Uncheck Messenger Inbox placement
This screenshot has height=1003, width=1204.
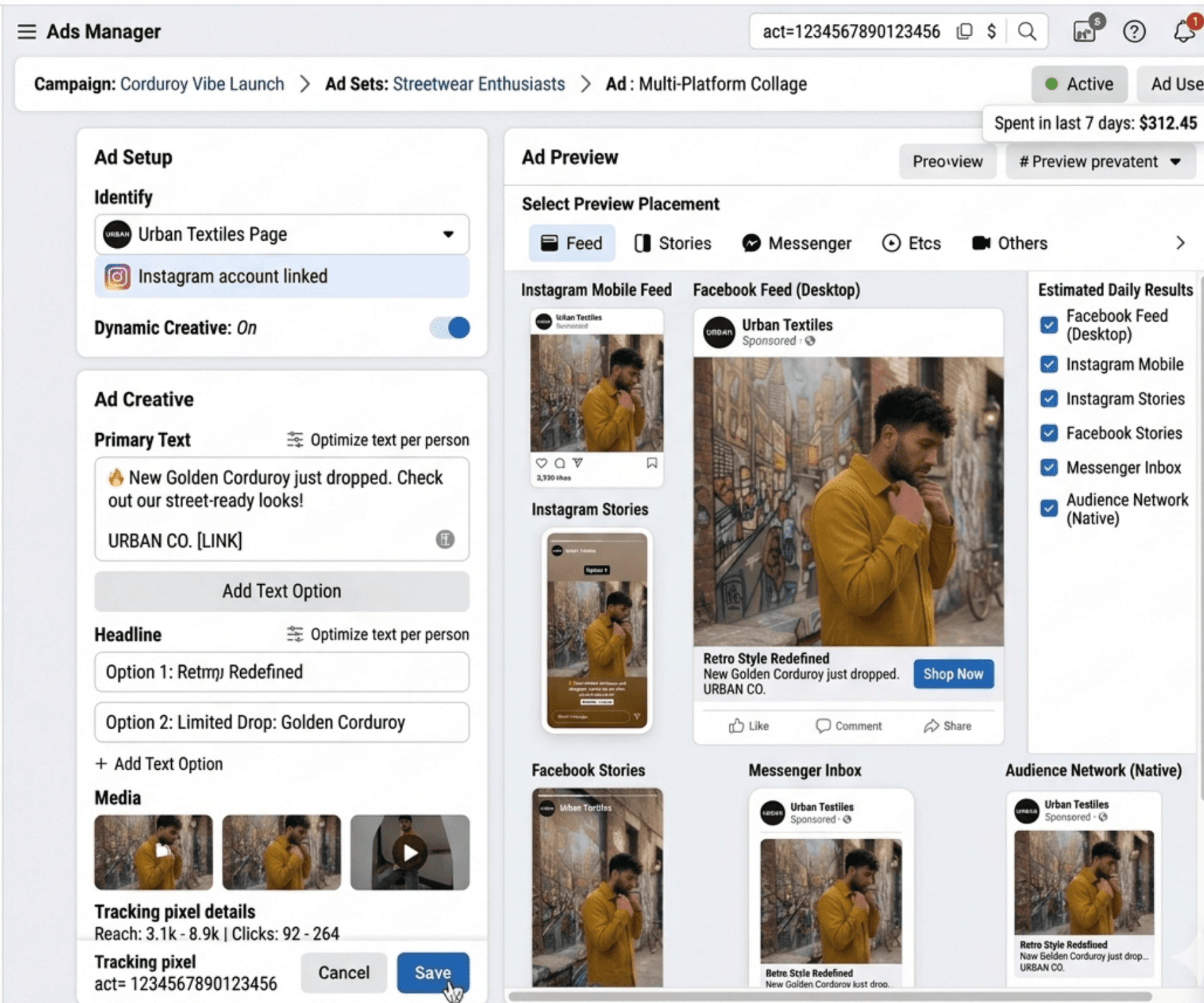click(x=1048, y=468)
